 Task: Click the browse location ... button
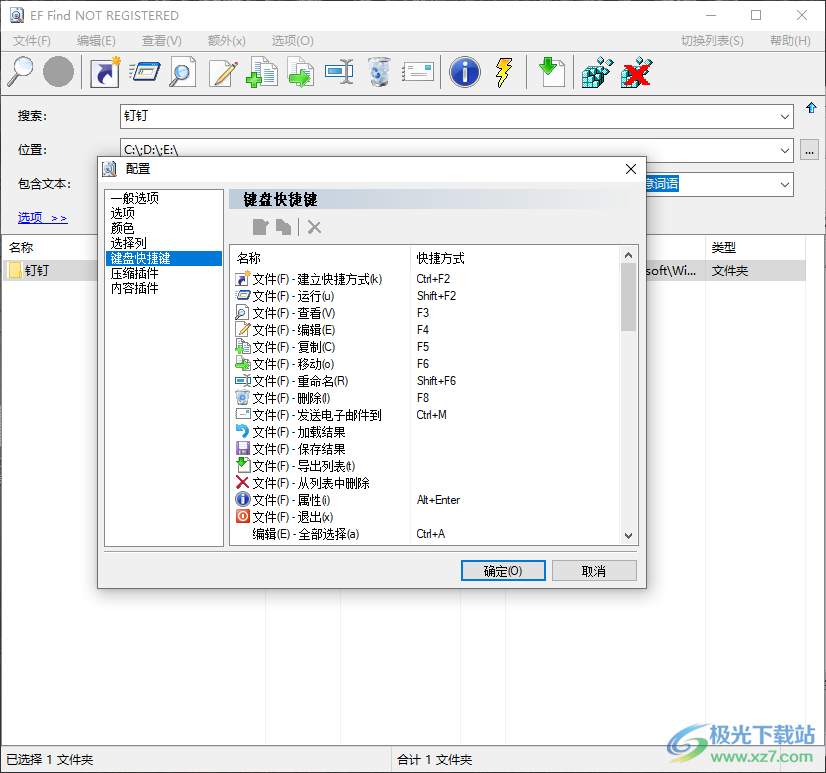point(809,150)
